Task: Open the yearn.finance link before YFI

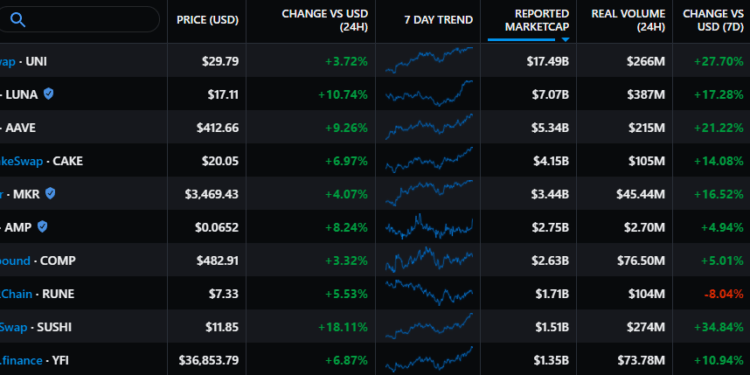Action: 22,360
